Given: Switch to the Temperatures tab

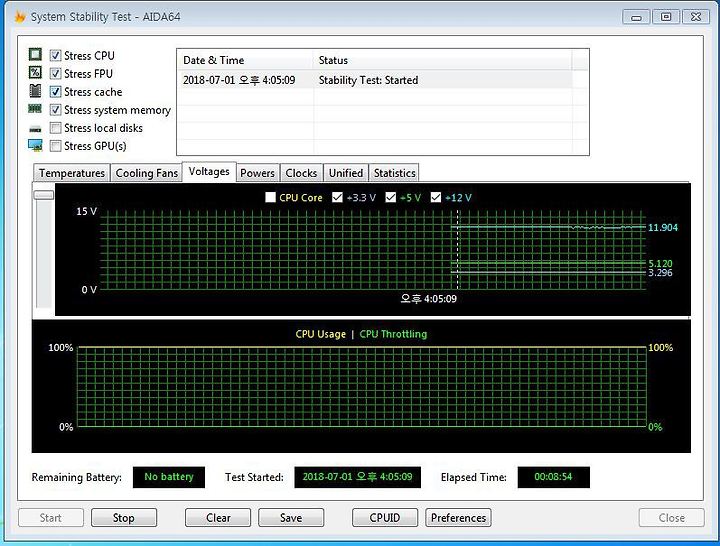Looking at the screenshot, I should 72,173.
